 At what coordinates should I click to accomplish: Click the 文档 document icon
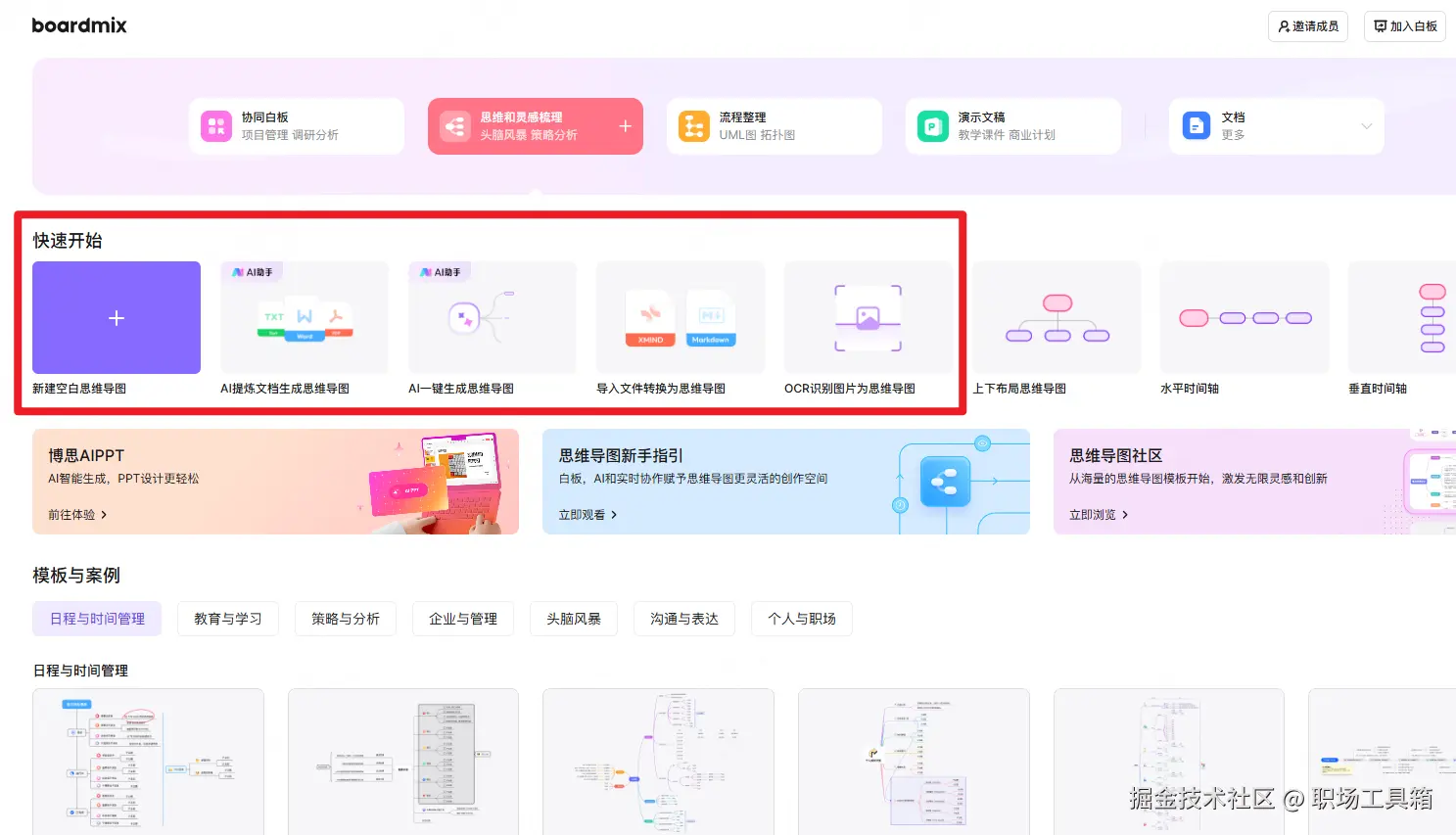coord(1197,126)
